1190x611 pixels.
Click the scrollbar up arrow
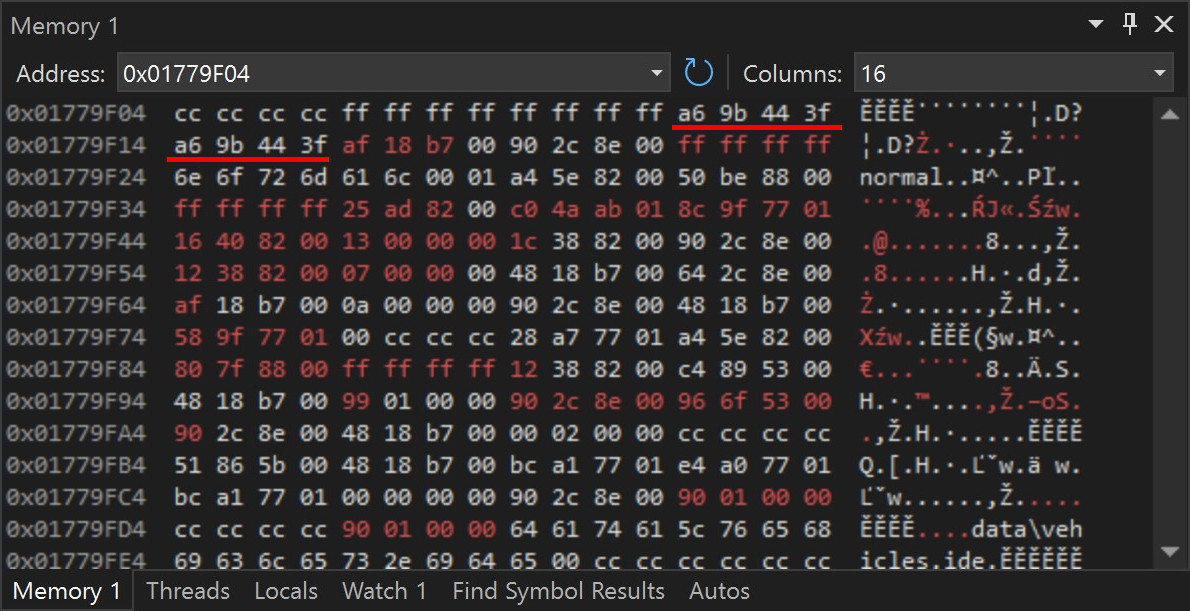coord(1172,112)
